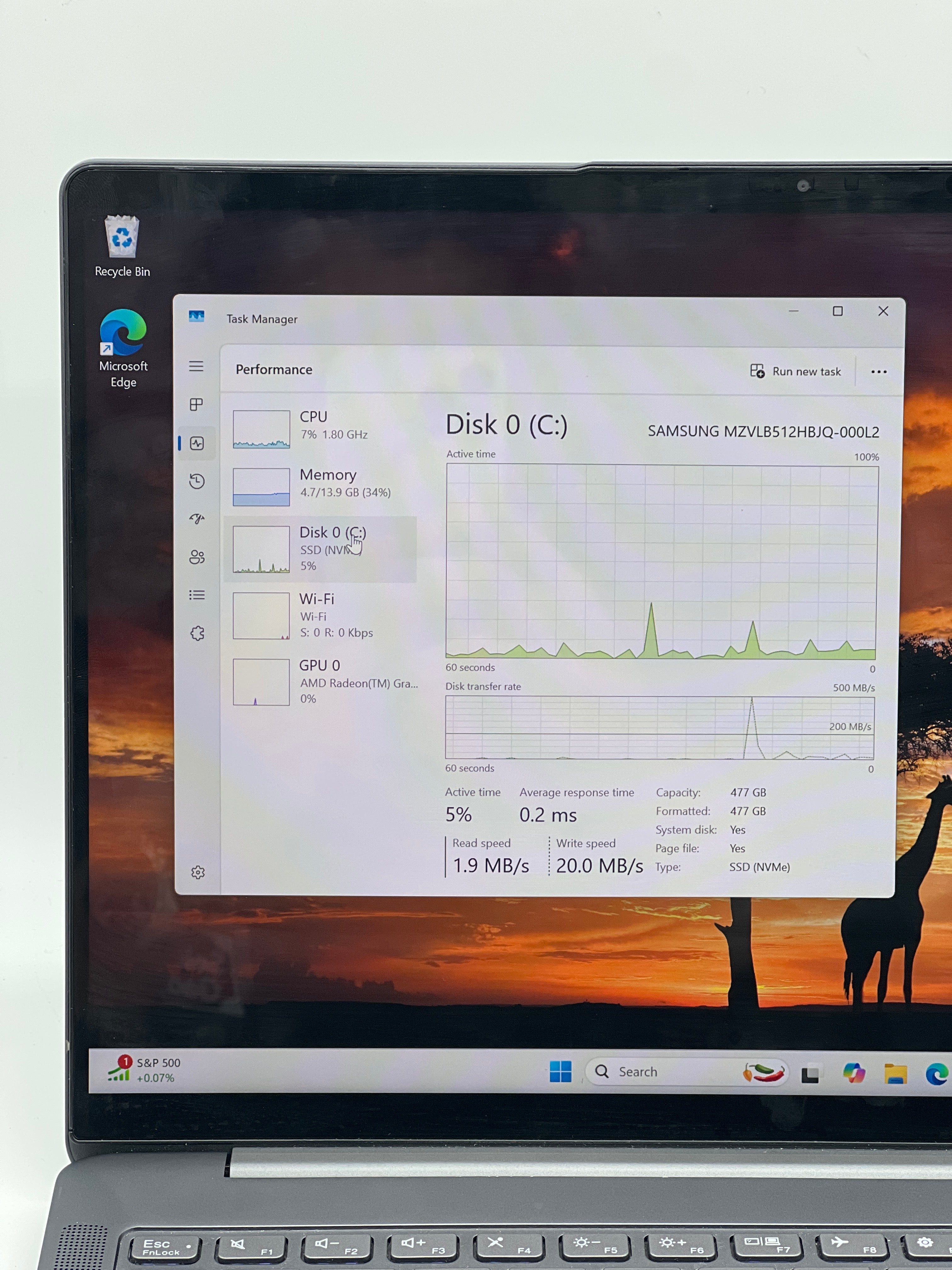Image resolution: width=952 pixels, height=1270 pixels.
Task: Open Task Manager hamburger navigation menu
Action: point(196,366)
